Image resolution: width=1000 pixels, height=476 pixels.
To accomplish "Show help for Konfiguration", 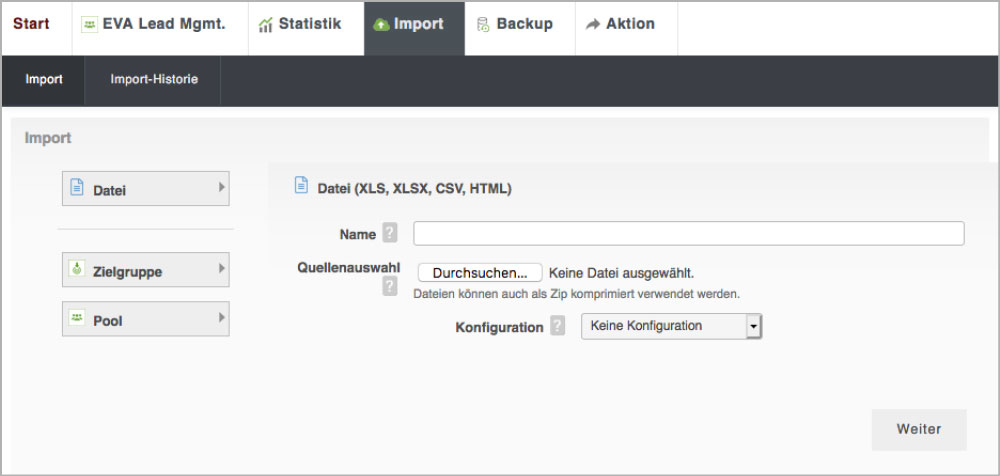I will click(x=558, y=327).
